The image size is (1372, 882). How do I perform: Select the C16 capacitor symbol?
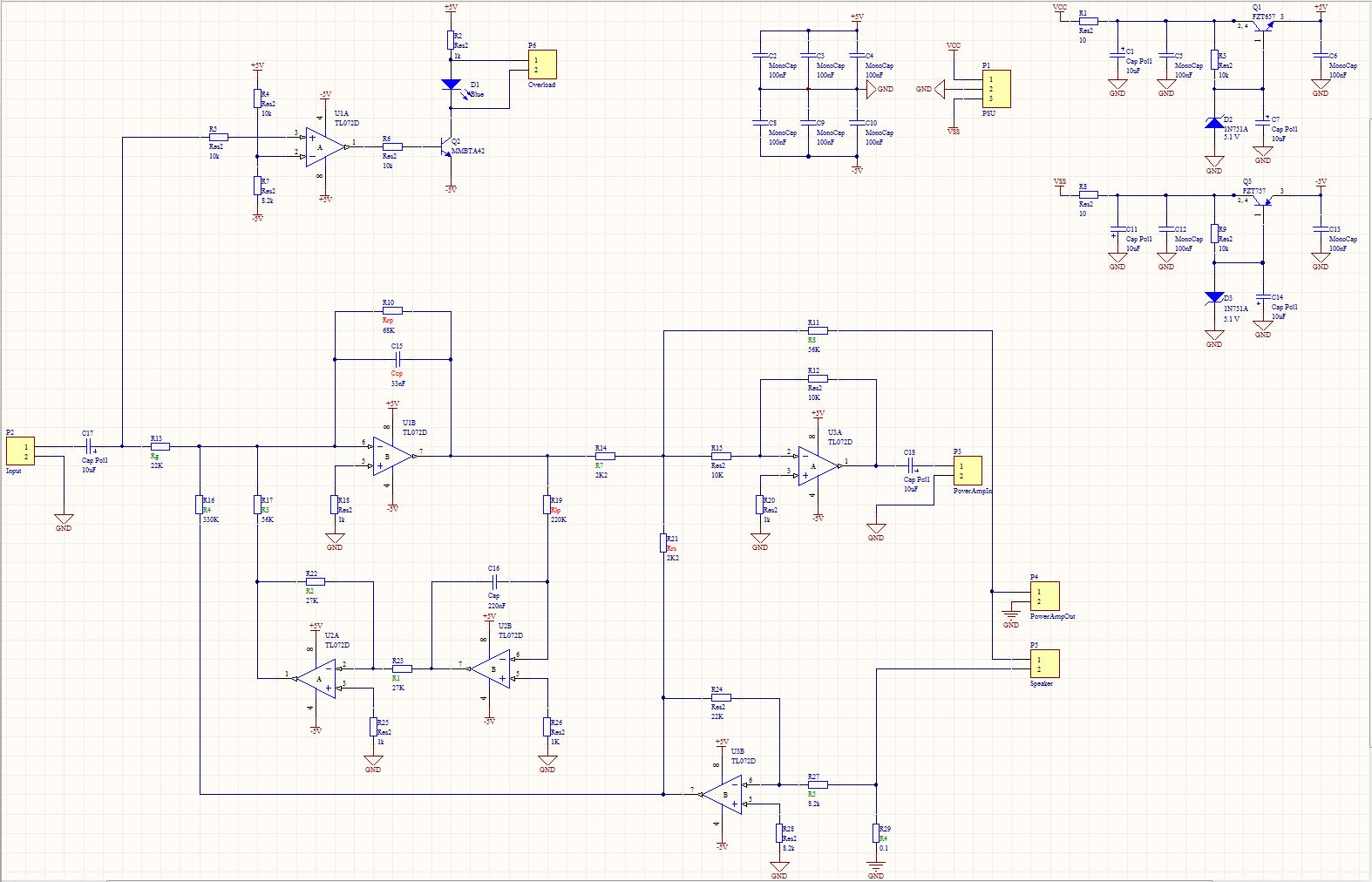click(x=494, y=581)
